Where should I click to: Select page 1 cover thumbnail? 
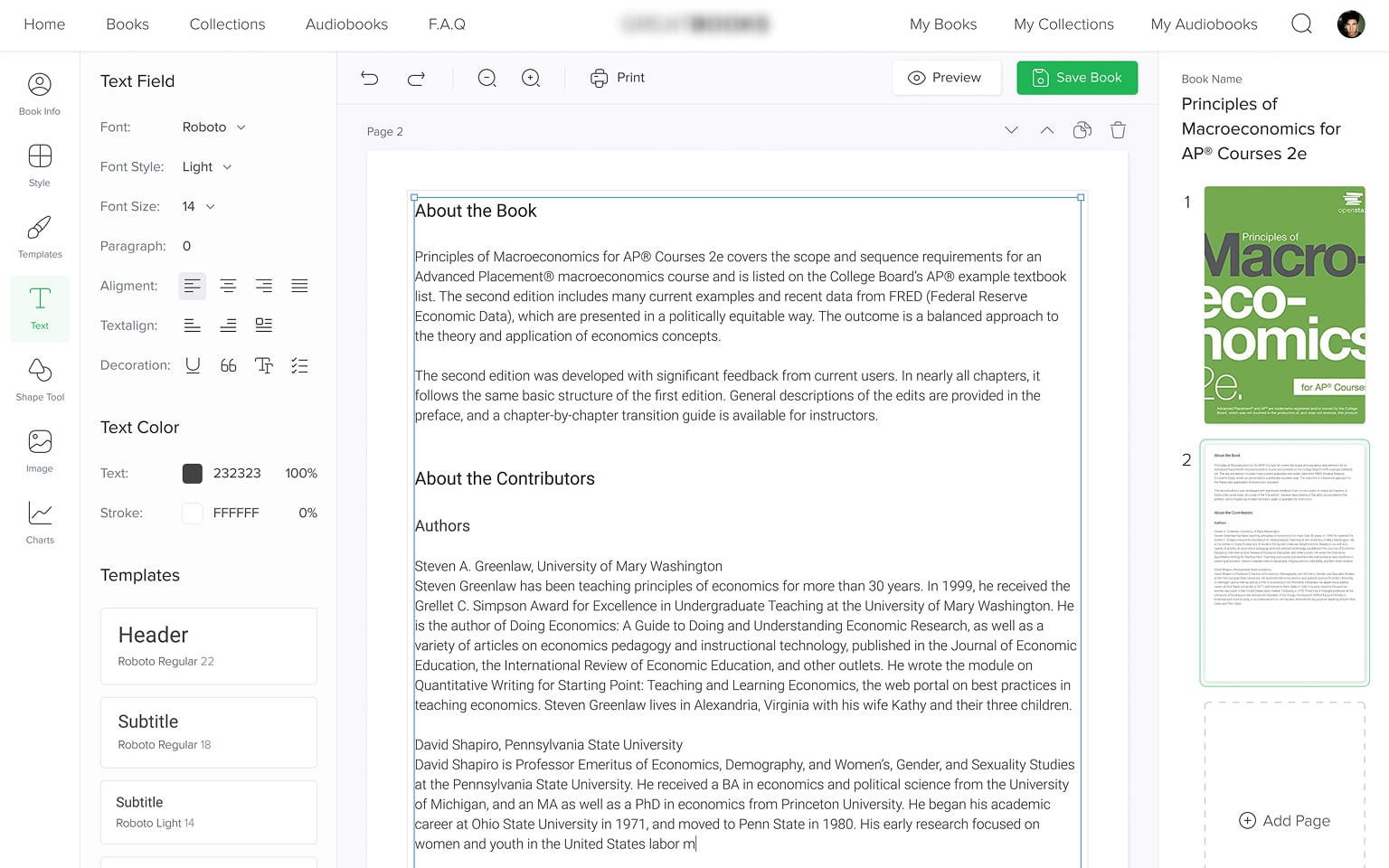click(x=1284, y=306)
